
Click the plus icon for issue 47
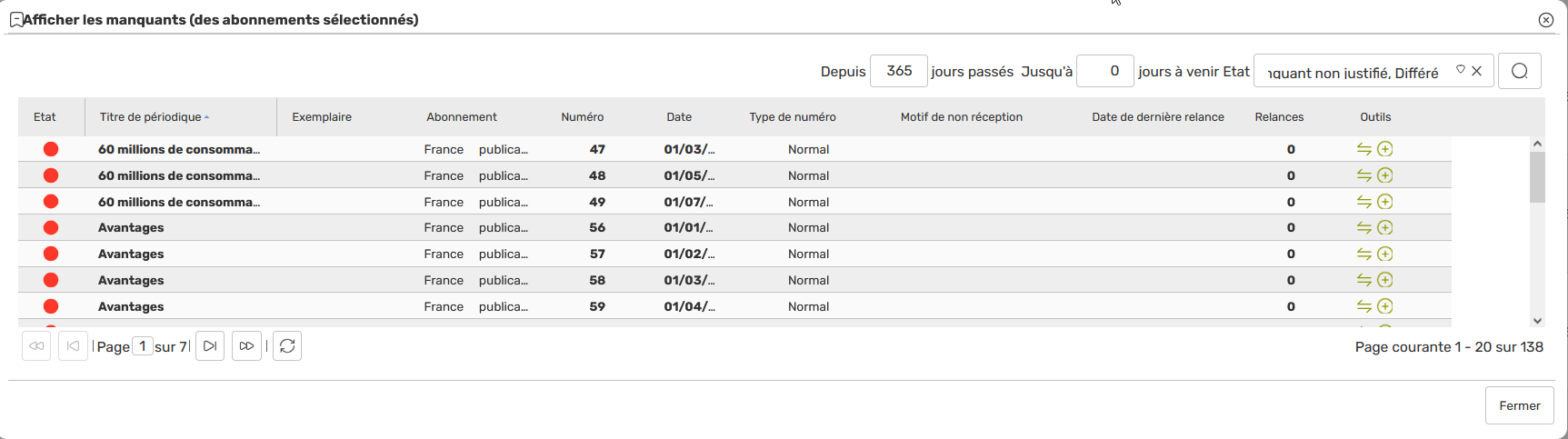point(1385,149)
